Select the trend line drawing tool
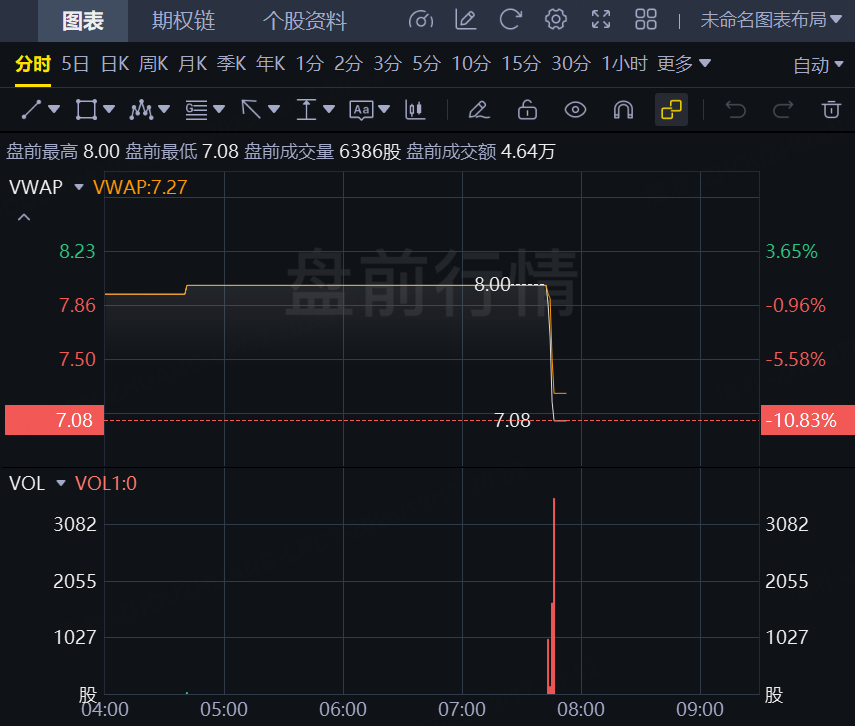Screen dimensions: 855x726 tap(30, 110)
